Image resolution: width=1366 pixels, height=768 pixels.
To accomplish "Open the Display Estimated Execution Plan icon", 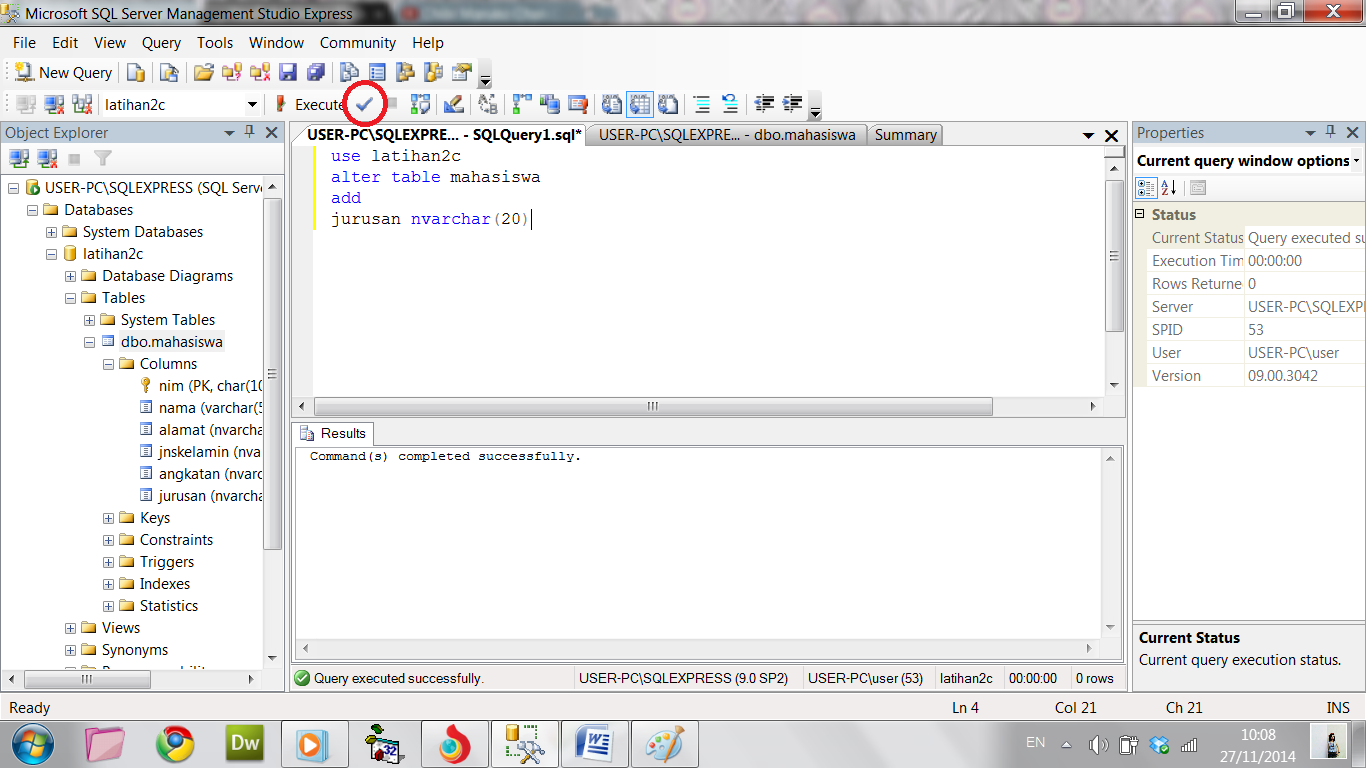I will coord(421,104).
